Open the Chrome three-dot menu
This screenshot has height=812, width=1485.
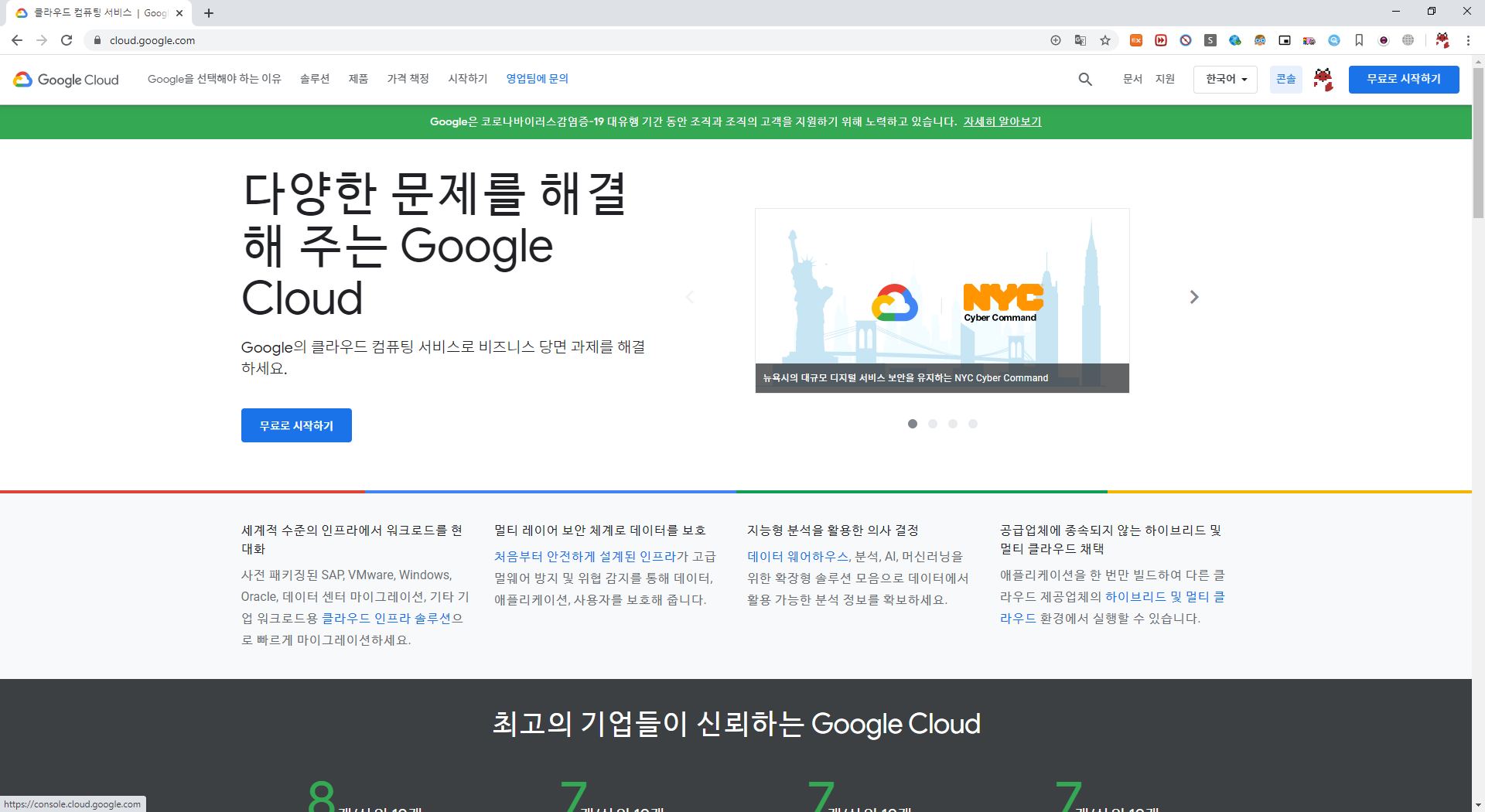point(1468,40)
